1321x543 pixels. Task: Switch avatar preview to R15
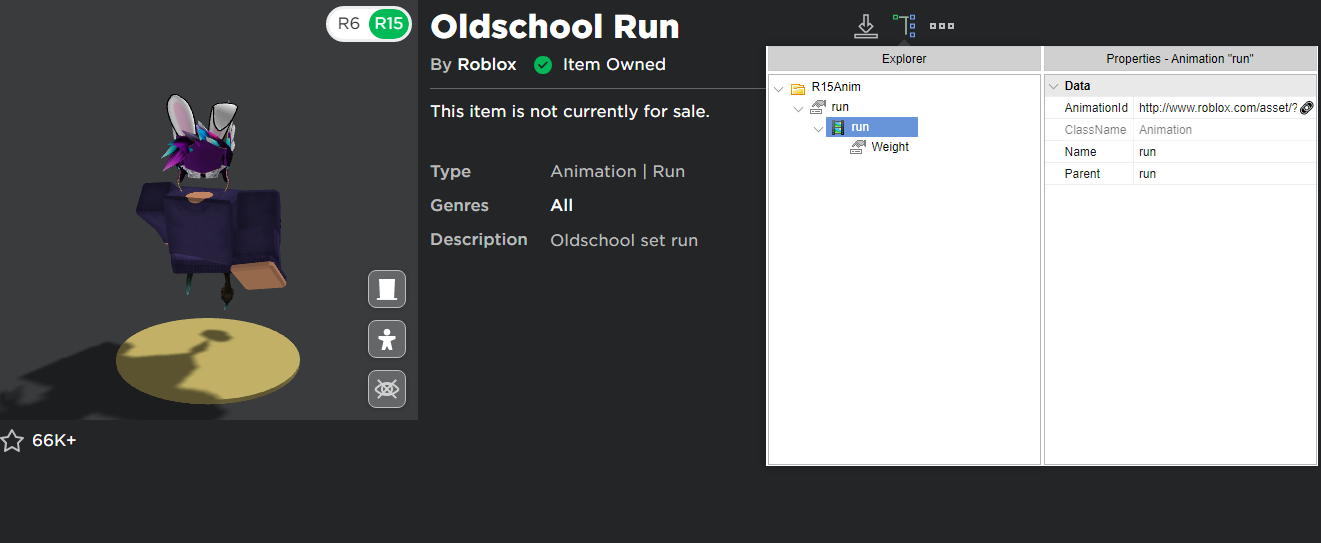pyautogui.click(x=389, y=24)
